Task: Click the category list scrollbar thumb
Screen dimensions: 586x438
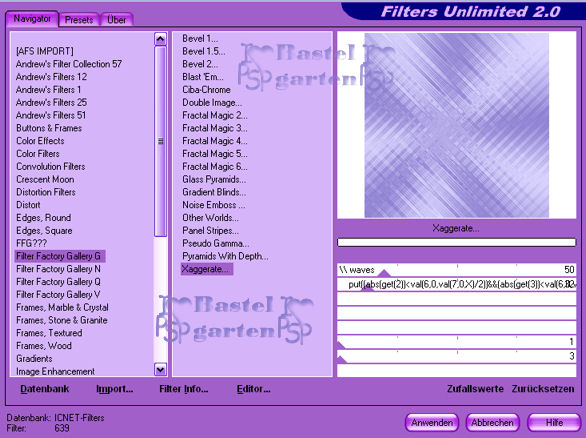Action: click(x=160, y=141)
